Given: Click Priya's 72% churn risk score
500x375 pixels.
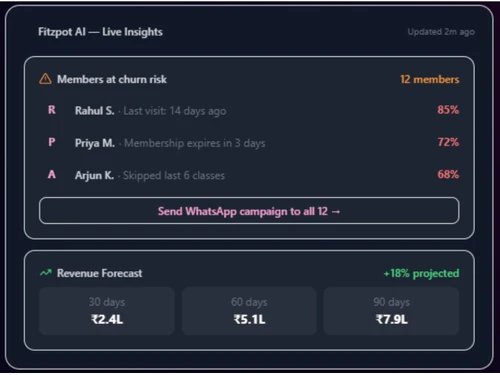Looking at the screenshot, I should click(x=448, y=142).
